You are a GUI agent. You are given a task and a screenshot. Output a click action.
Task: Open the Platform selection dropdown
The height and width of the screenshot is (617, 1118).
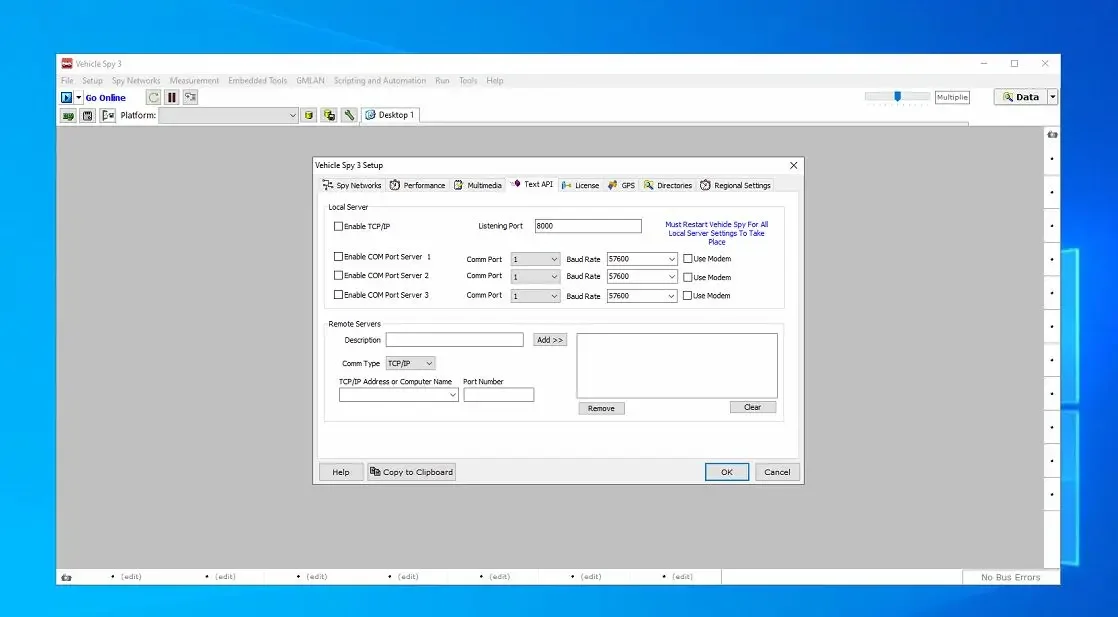pyautogui.click(x=293, y=114)
